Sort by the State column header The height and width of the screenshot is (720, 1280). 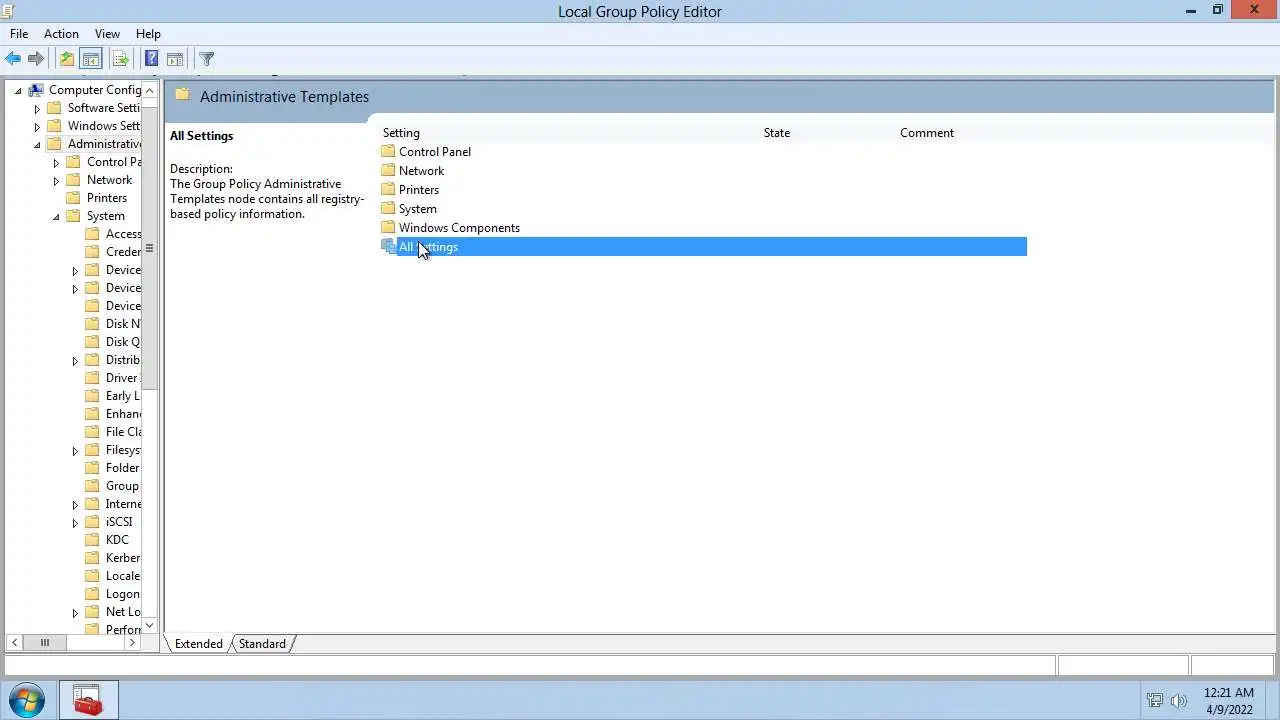[x=777, y=132]
